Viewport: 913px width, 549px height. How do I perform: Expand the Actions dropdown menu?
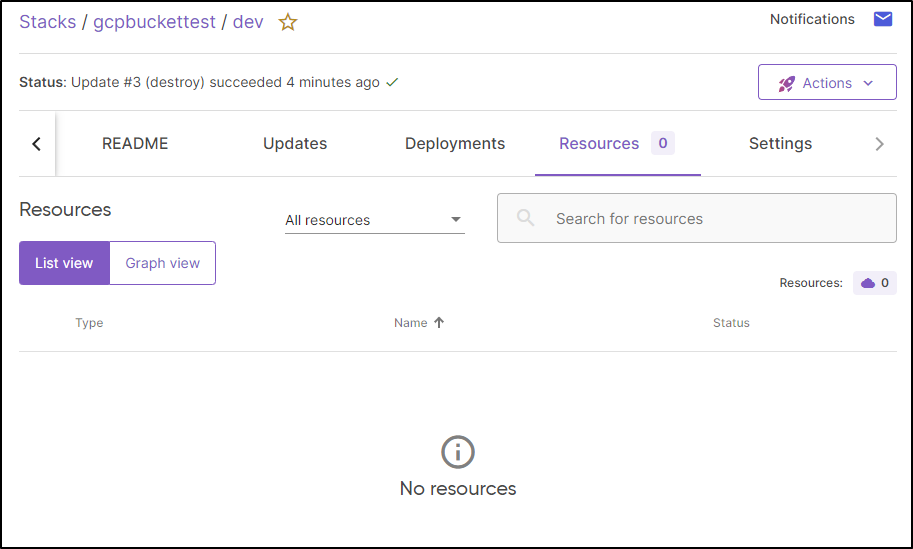point(827,82)
